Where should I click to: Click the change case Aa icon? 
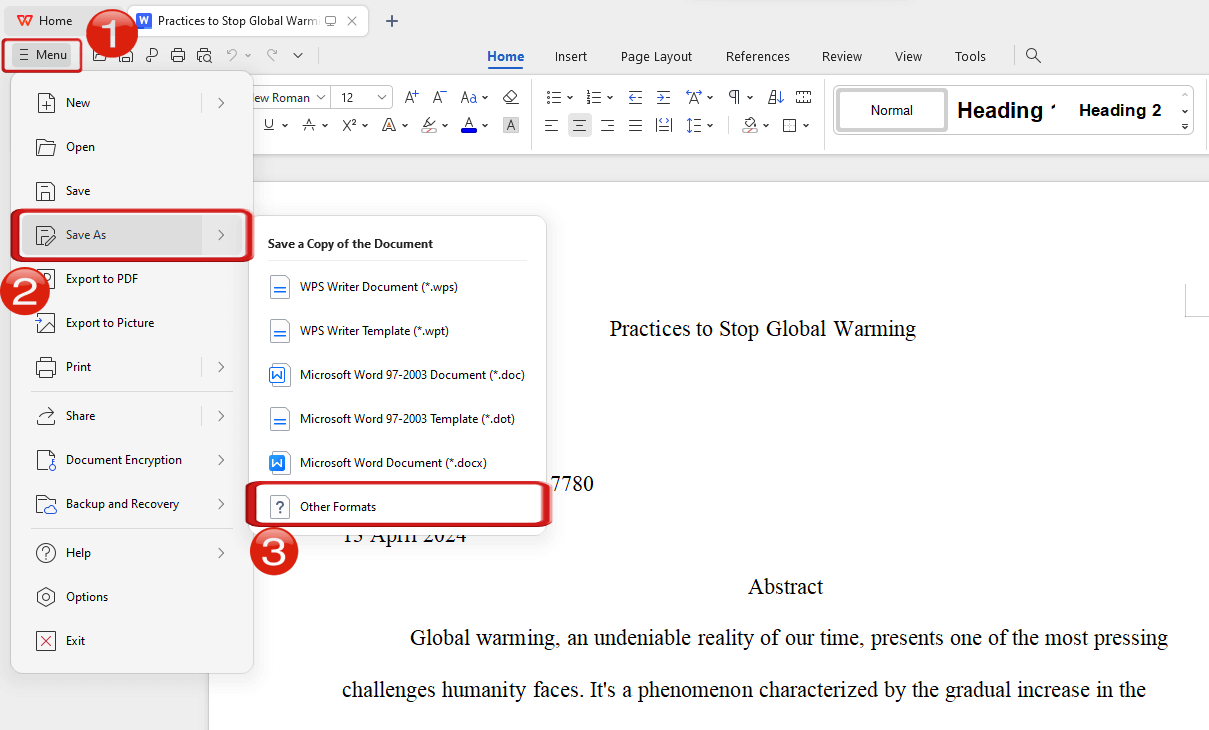[468, 97]
